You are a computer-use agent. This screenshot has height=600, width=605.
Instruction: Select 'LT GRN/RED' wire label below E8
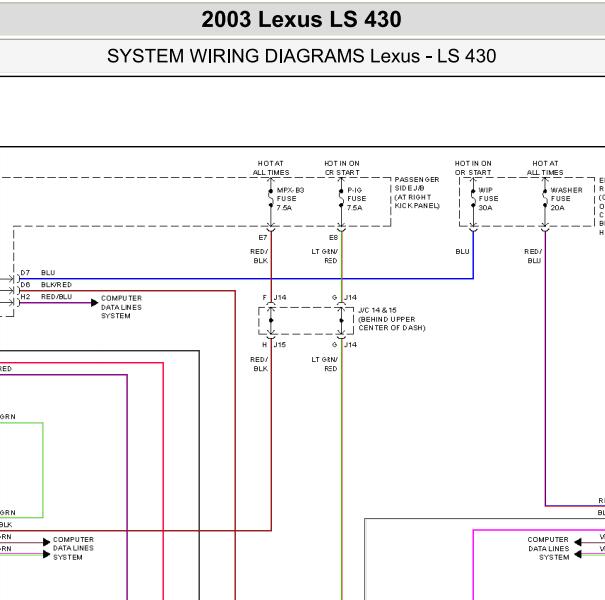pyautogui.click(x=324, y=256)
